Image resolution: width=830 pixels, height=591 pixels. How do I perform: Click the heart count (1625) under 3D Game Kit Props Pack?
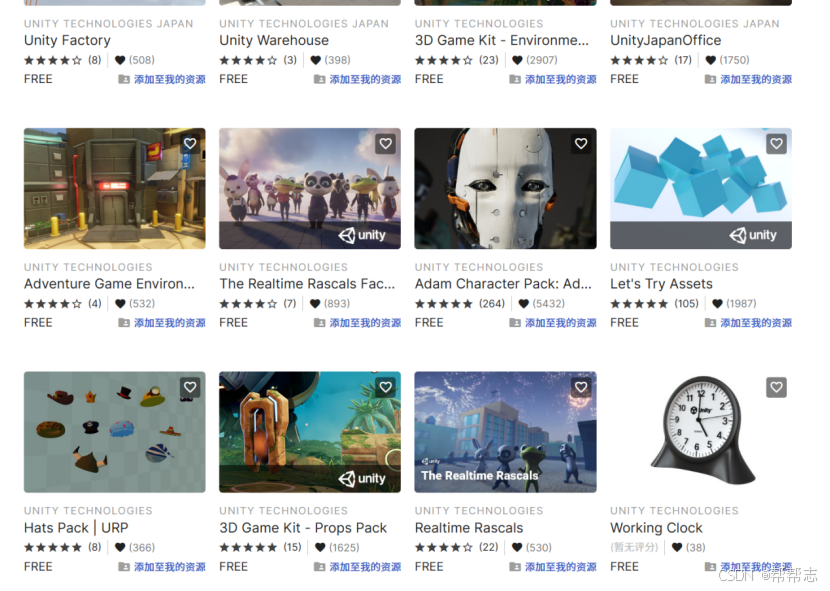coord(337,548)
